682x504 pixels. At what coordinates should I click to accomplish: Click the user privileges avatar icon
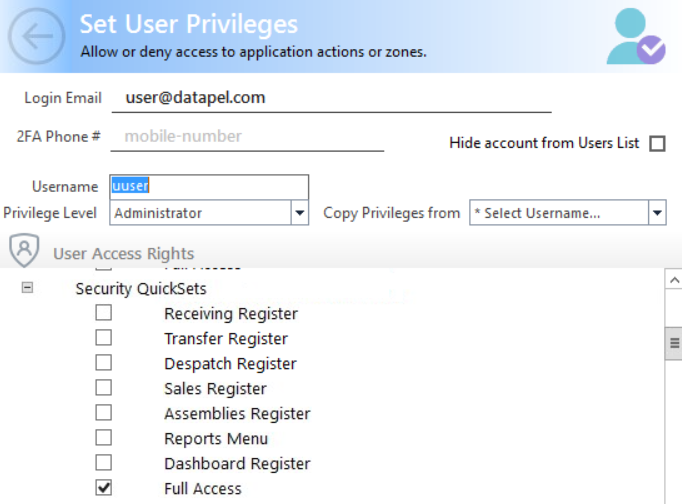click(636, 36)
